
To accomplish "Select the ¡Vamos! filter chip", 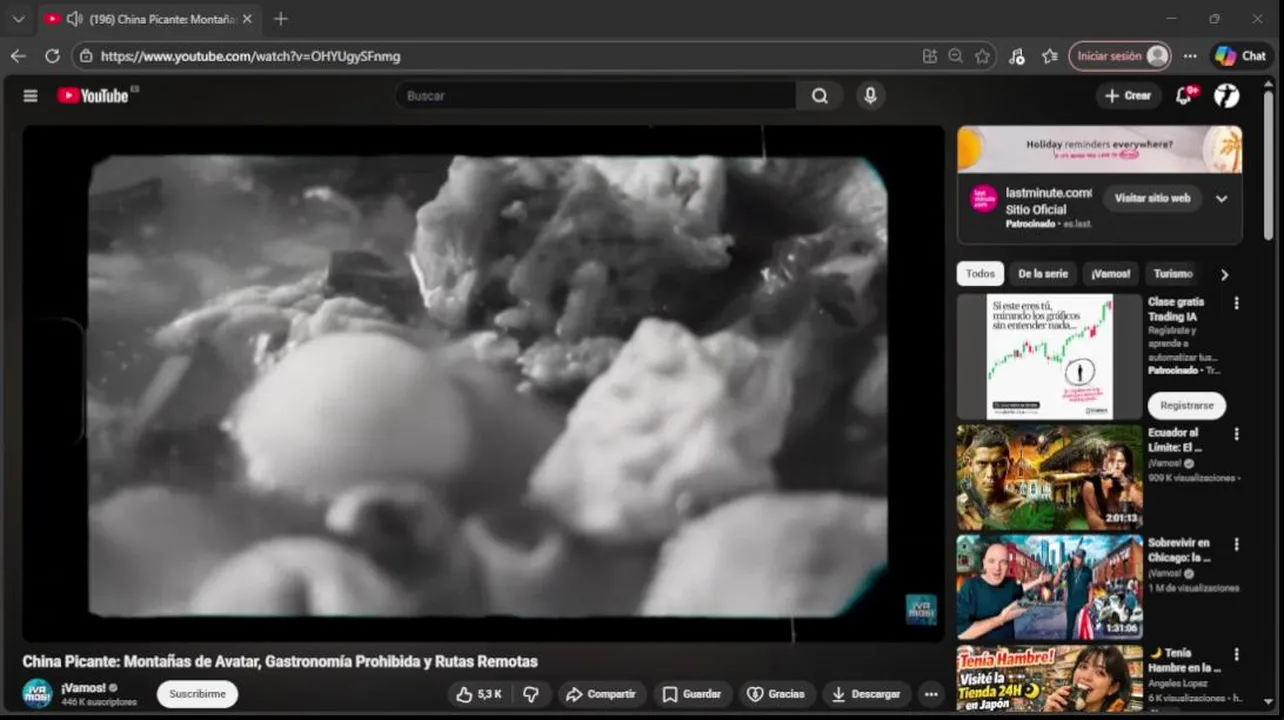I will pos(1110,274).
